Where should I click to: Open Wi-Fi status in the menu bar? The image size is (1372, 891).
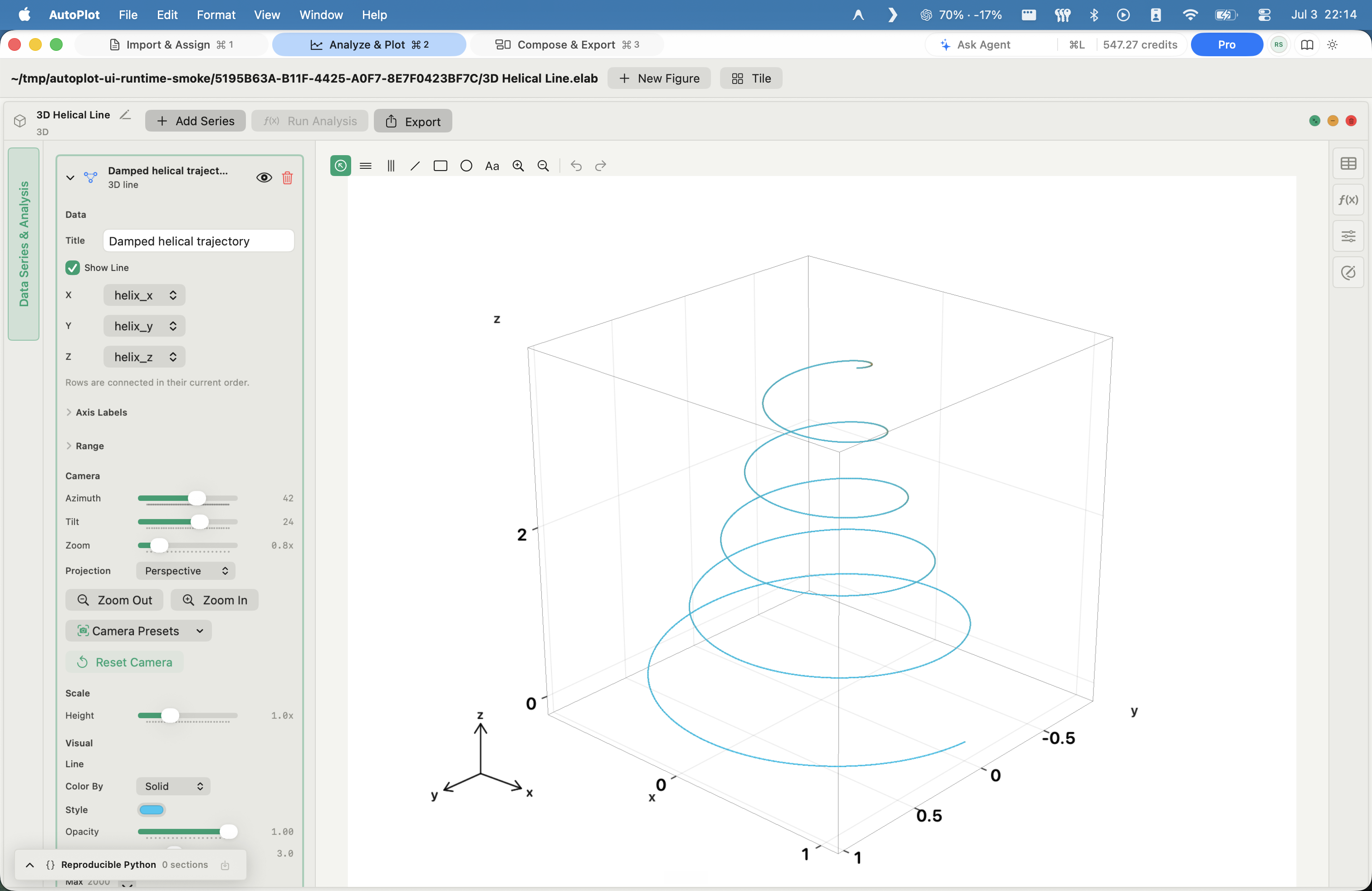1190,15
